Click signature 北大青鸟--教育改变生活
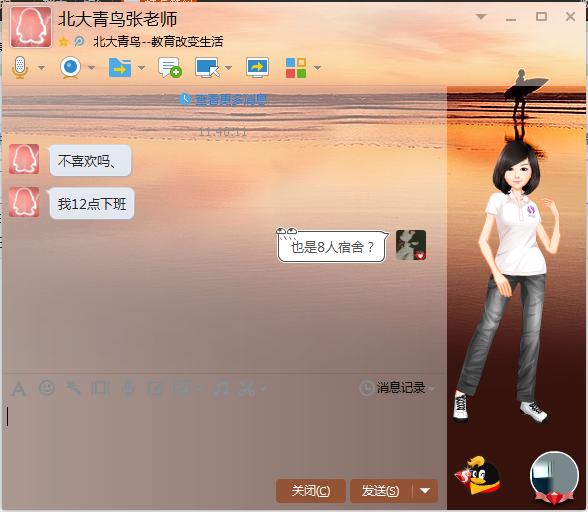This screenshot has width=588, height=512. coord(158,42)
